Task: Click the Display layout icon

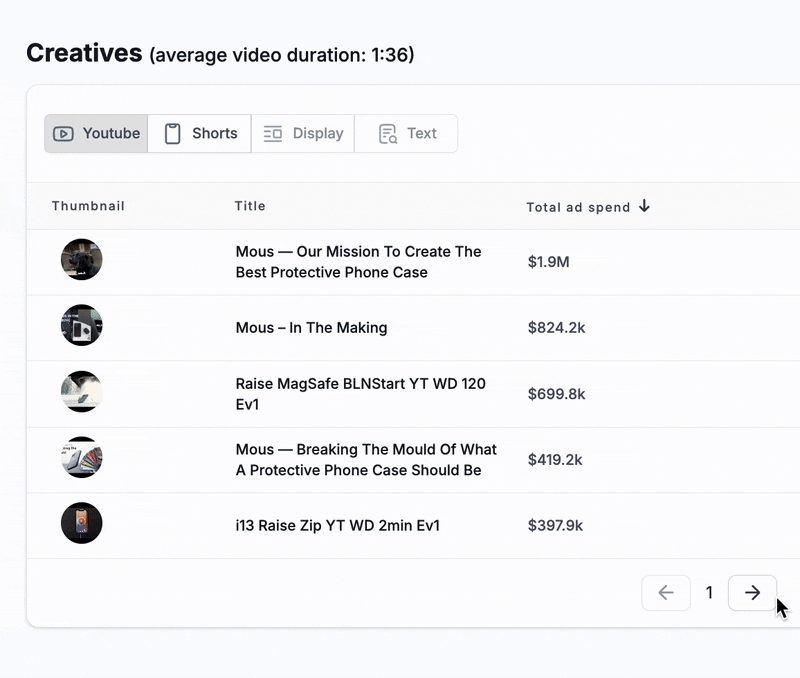Action: (x=273, y=134)
